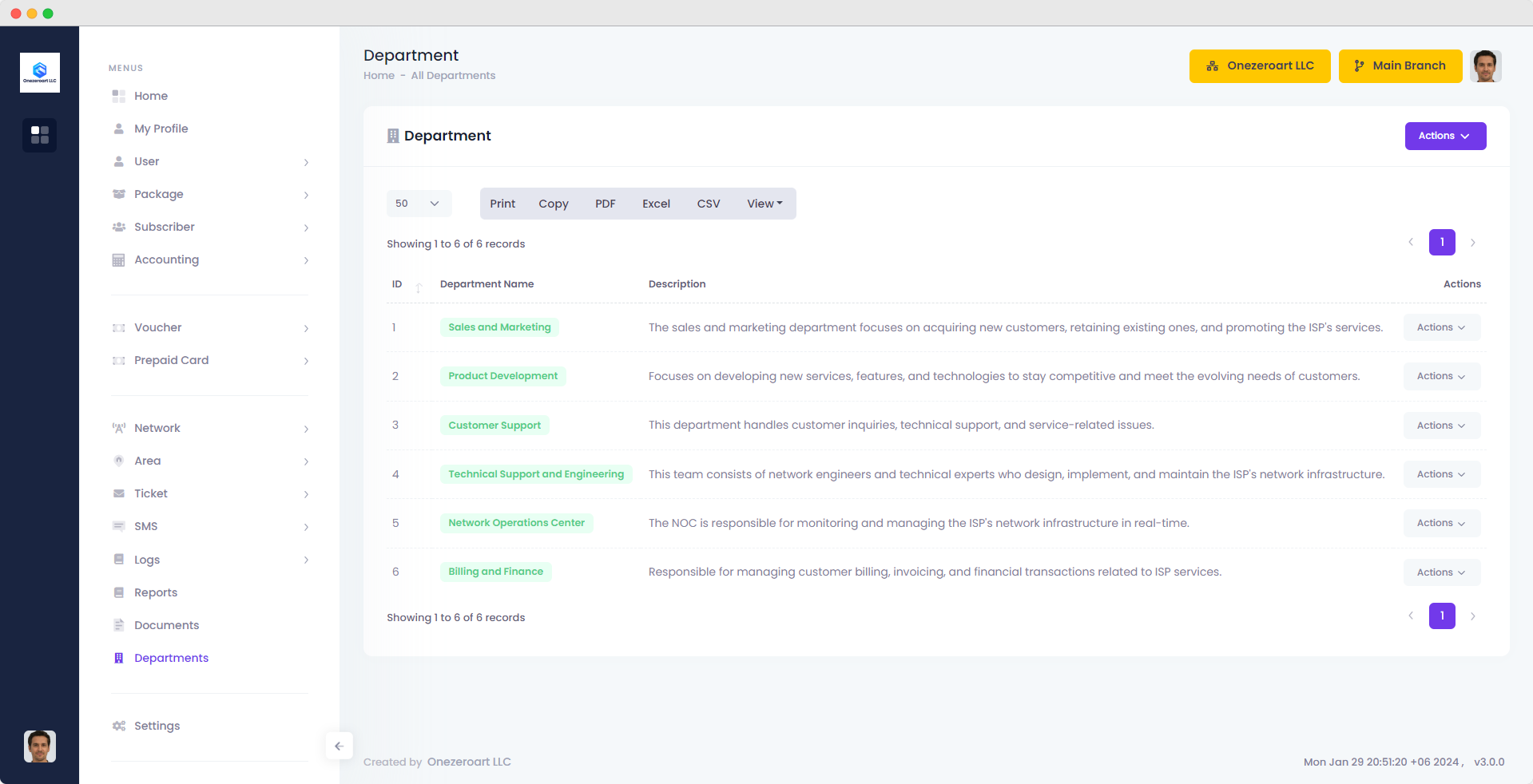Click the Package menu icon
This screenshot has height=784, width=1533.
(119, 194)
